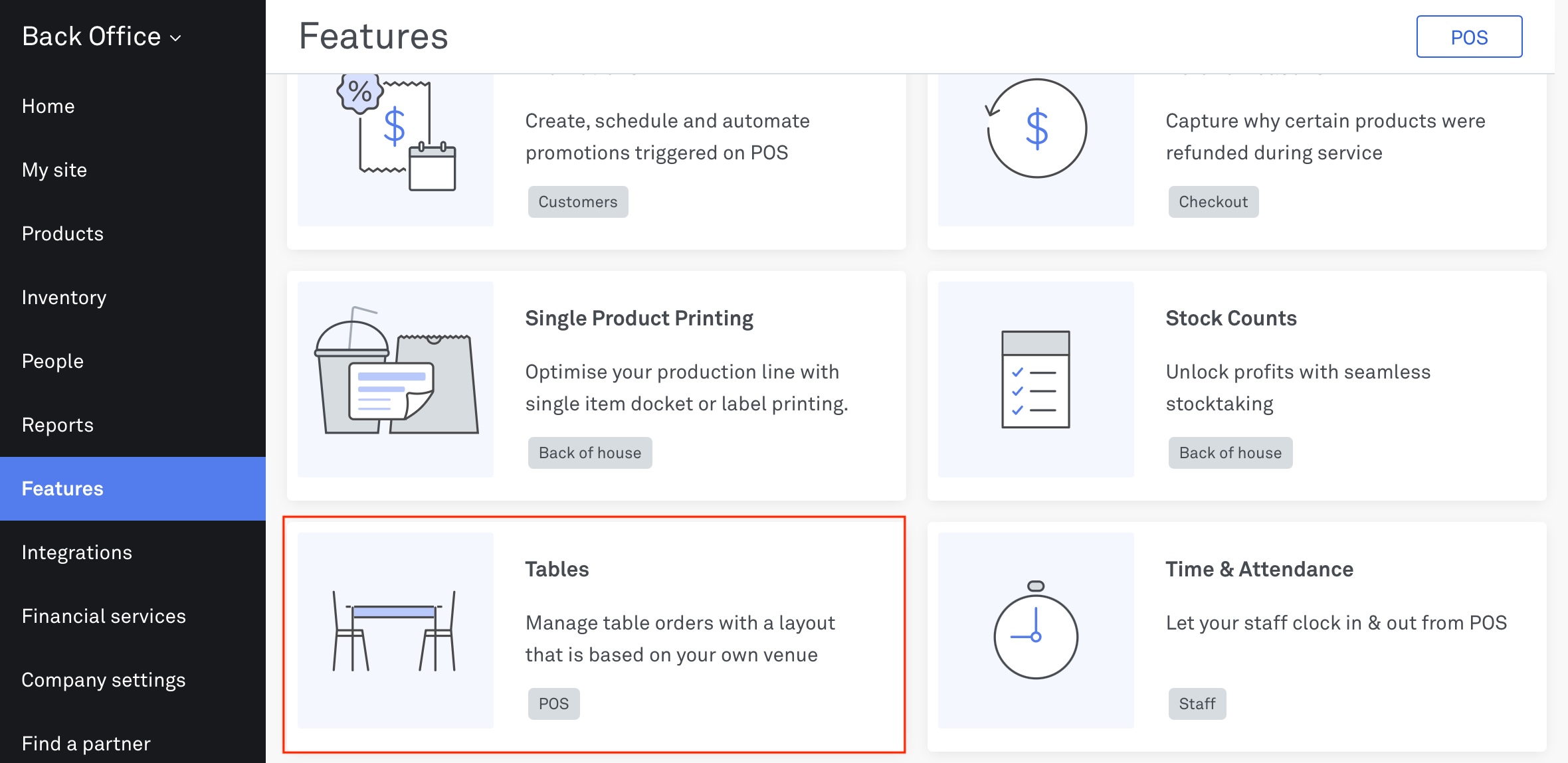Click the Stock Counts checklist icon

click(1036, 379)
